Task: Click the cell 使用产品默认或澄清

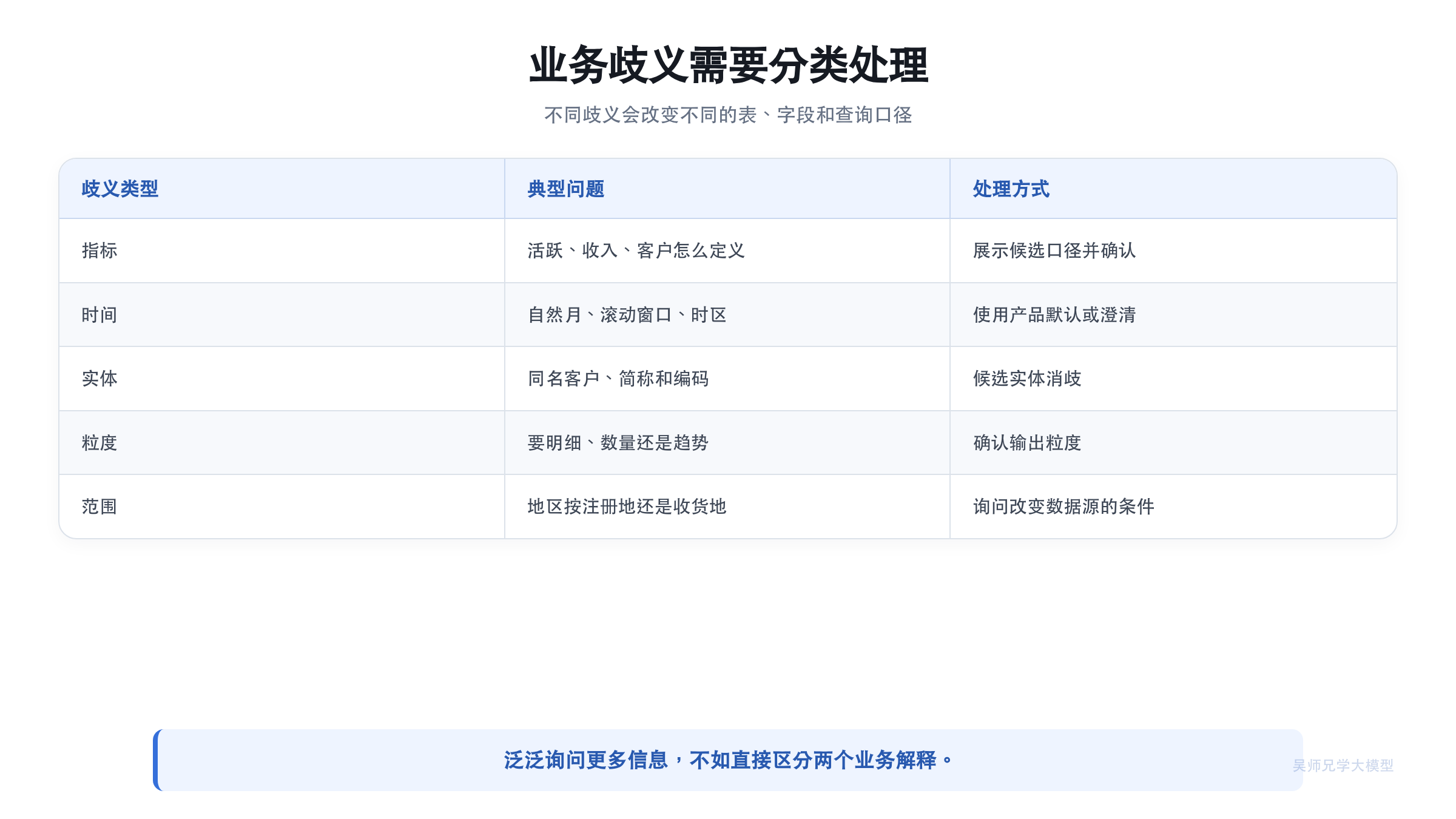Action: [1173, 315]
